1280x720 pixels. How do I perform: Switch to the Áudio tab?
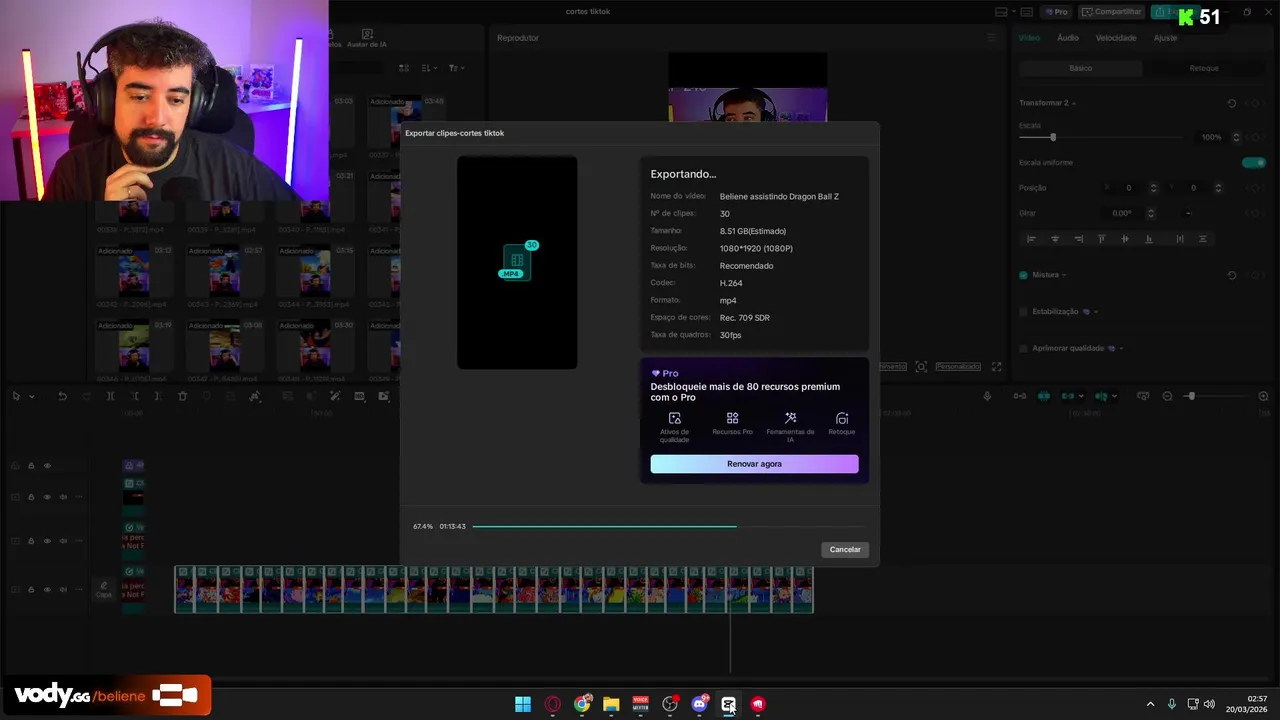[1068, 38]
